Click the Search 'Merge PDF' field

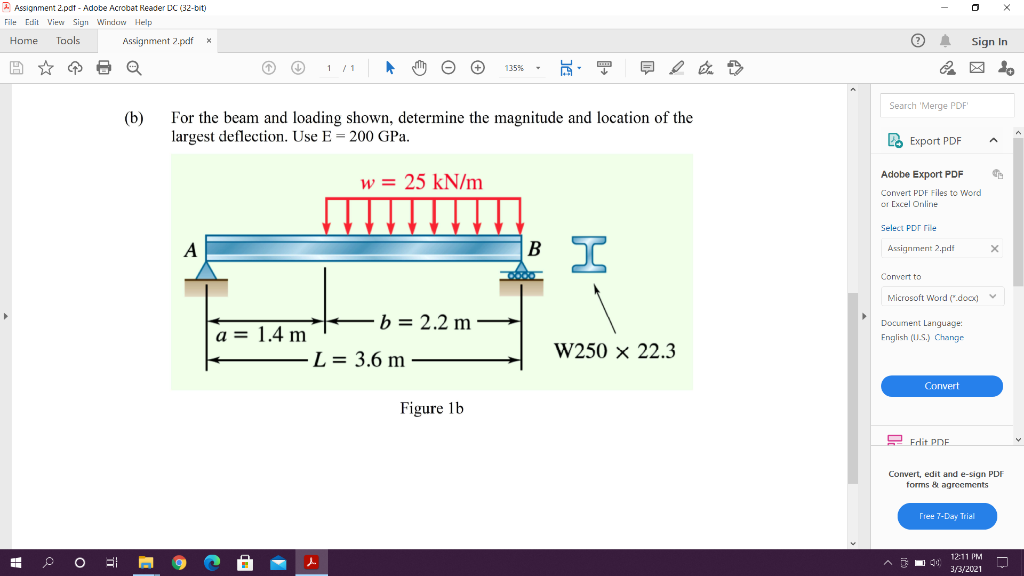(x=946, y=105)
